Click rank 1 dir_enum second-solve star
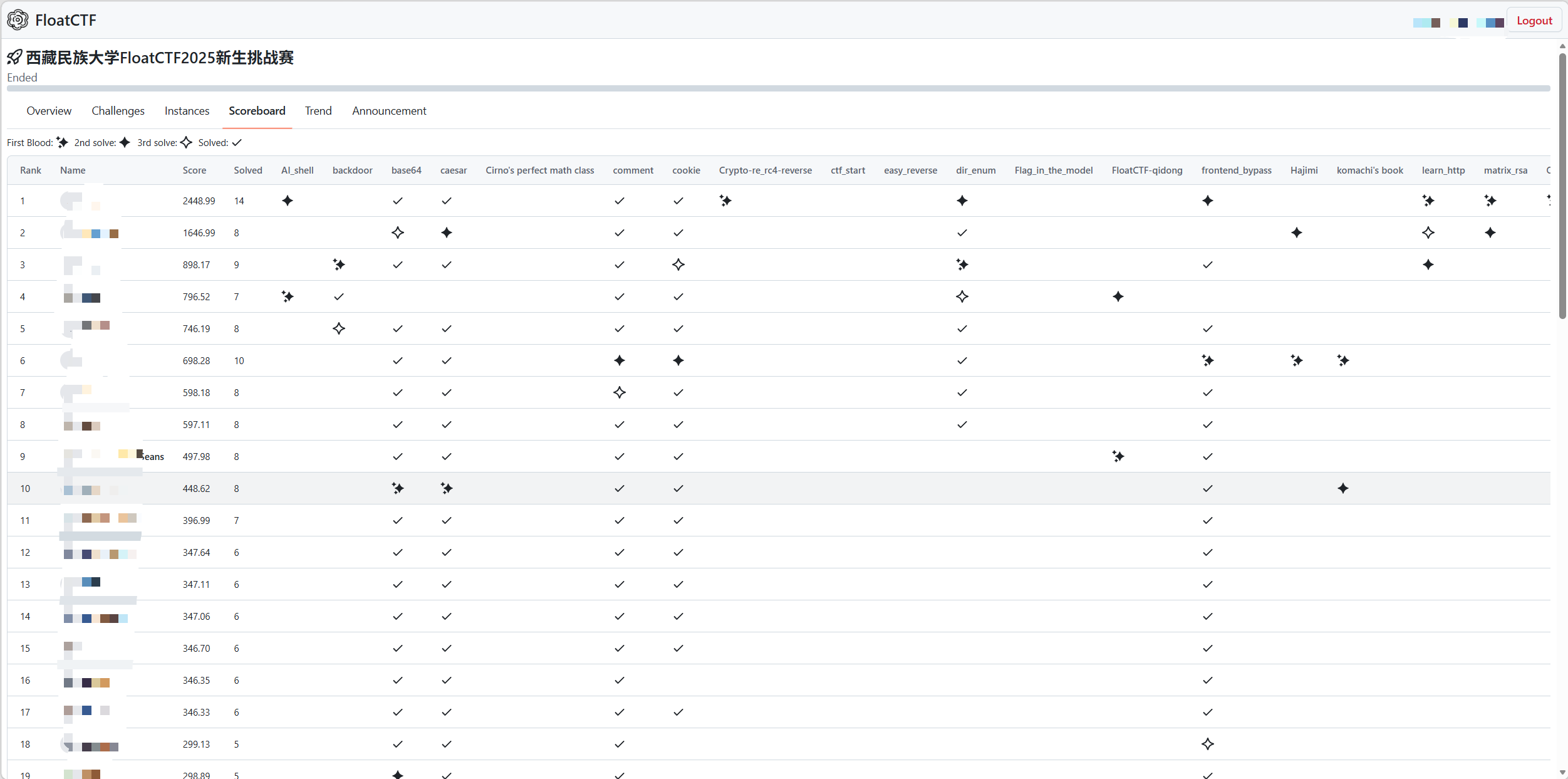This screenshot has height=779, width=1568. click(x=962, y=201)
